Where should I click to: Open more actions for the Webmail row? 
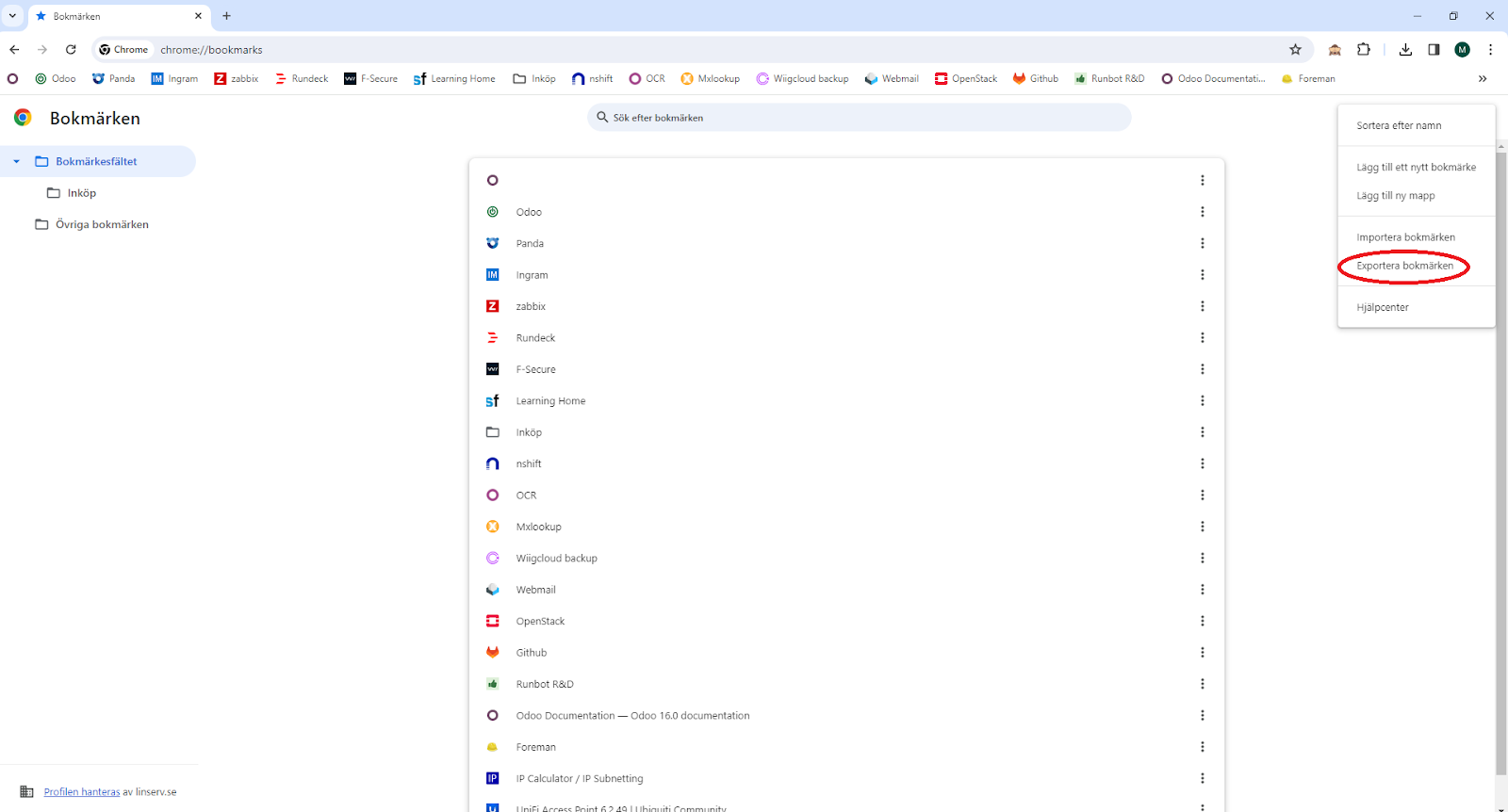point(1202,590)
